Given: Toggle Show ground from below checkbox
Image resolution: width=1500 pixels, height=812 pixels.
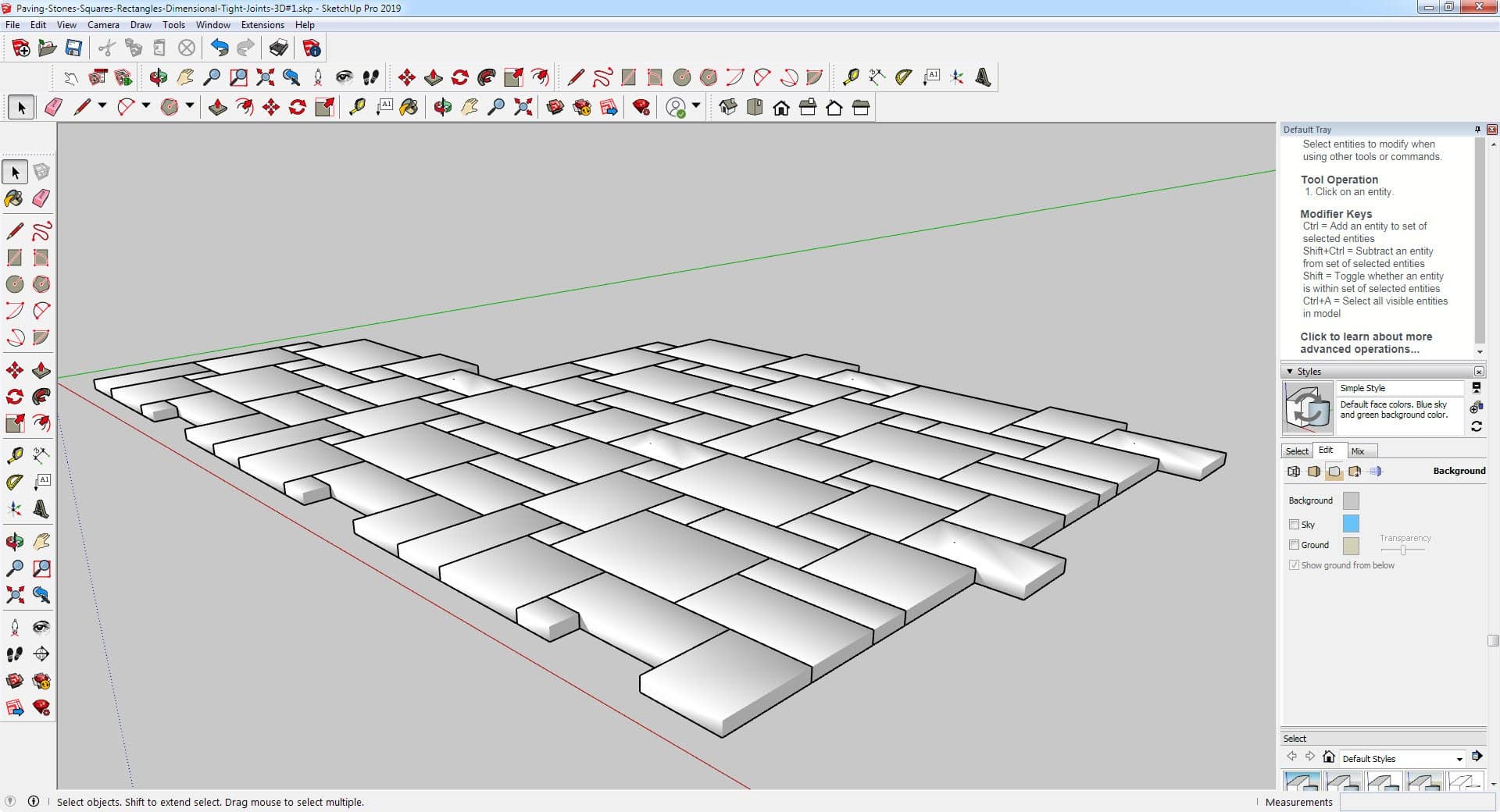Looking at the screenshot, I should 1294,564.
